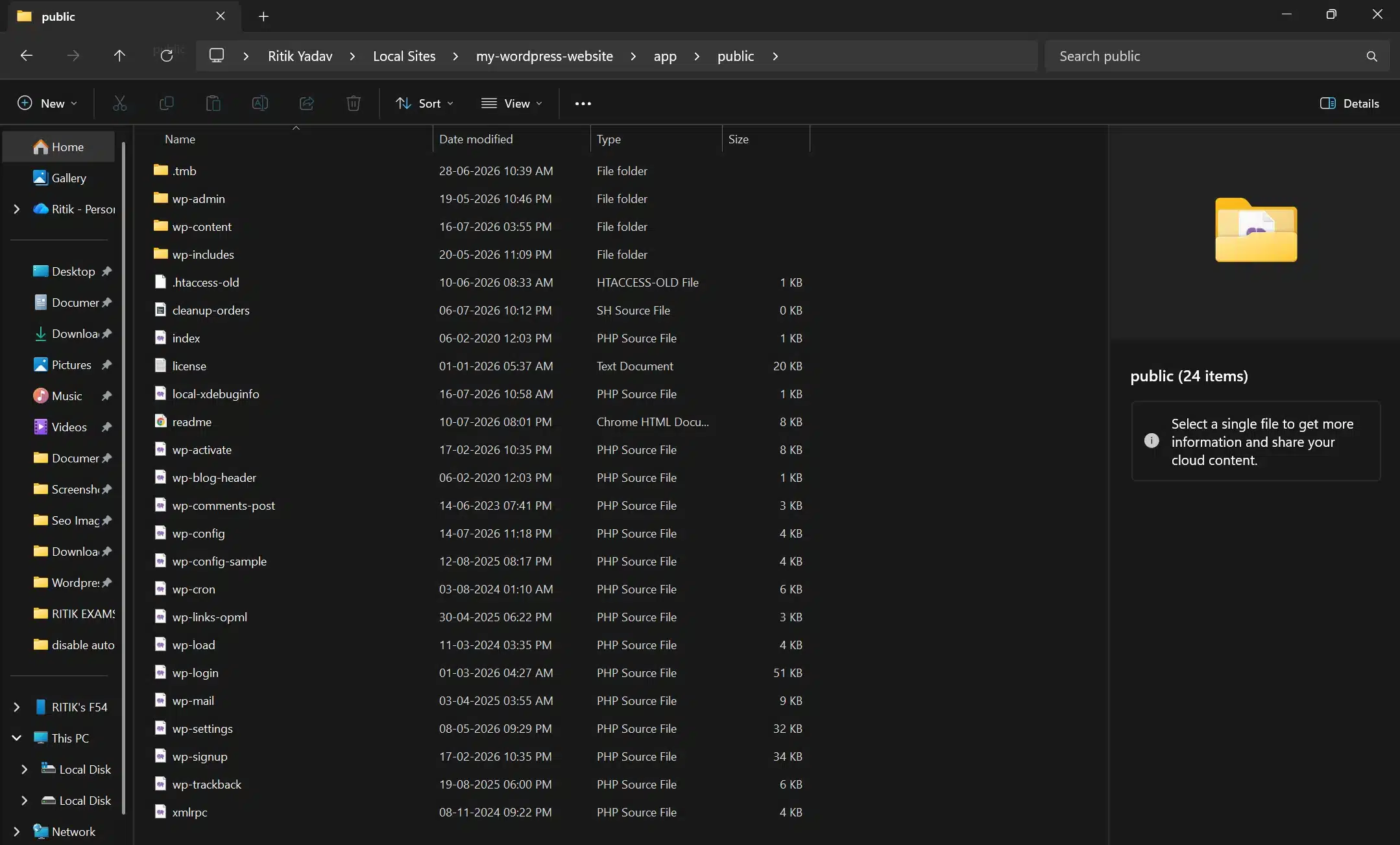Click the Copy icon in toolbar
The width and height of the screenshot is (1400, 845).
coord(167,103)
